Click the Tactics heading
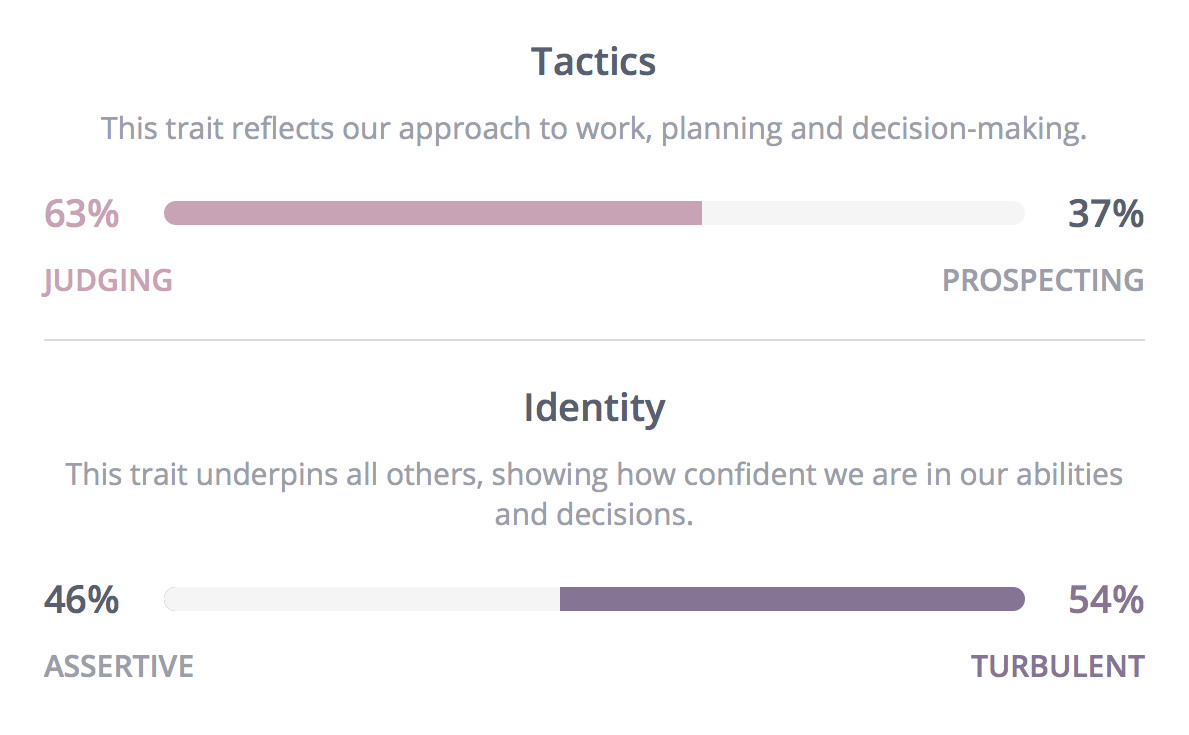This screenshot has width=1189, height=735. (594, 61)
